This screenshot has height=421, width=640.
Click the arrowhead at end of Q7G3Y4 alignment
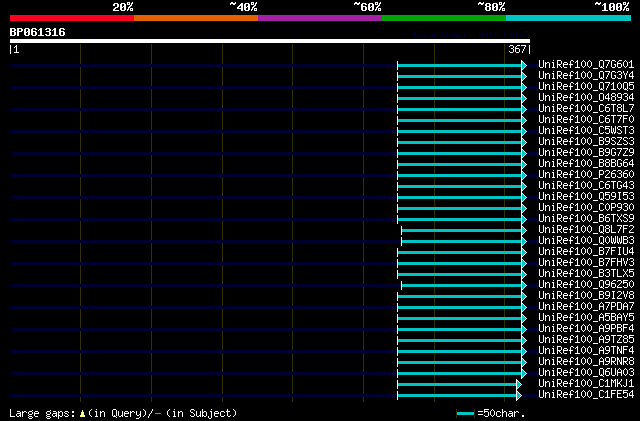(x=524, y=76)
